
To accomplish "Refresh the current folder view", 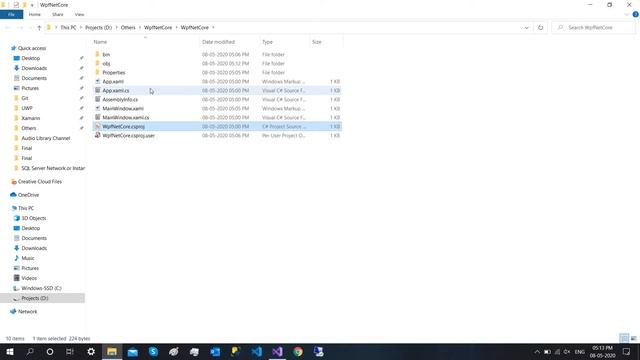I will (540, 27).
